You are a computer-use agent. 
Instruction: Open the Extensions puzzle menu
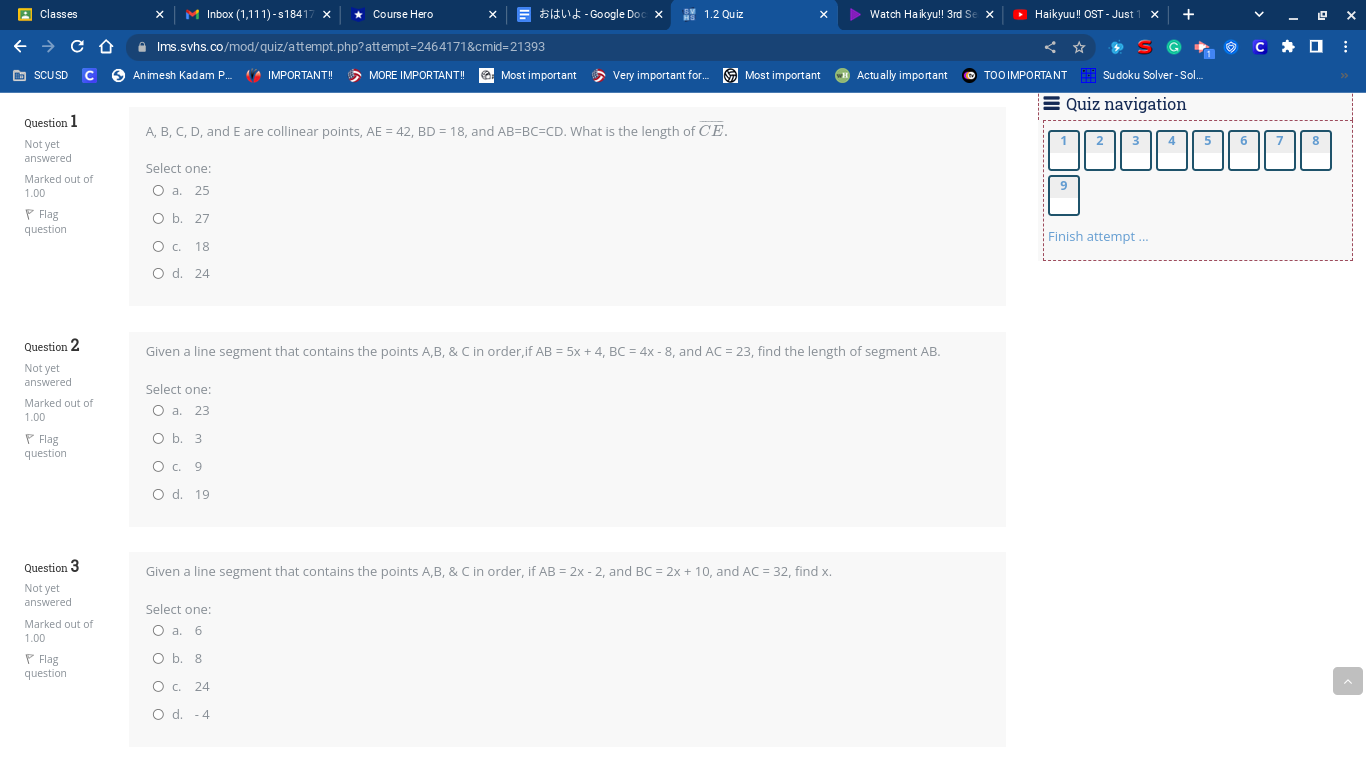click(x=1288, y=47)
